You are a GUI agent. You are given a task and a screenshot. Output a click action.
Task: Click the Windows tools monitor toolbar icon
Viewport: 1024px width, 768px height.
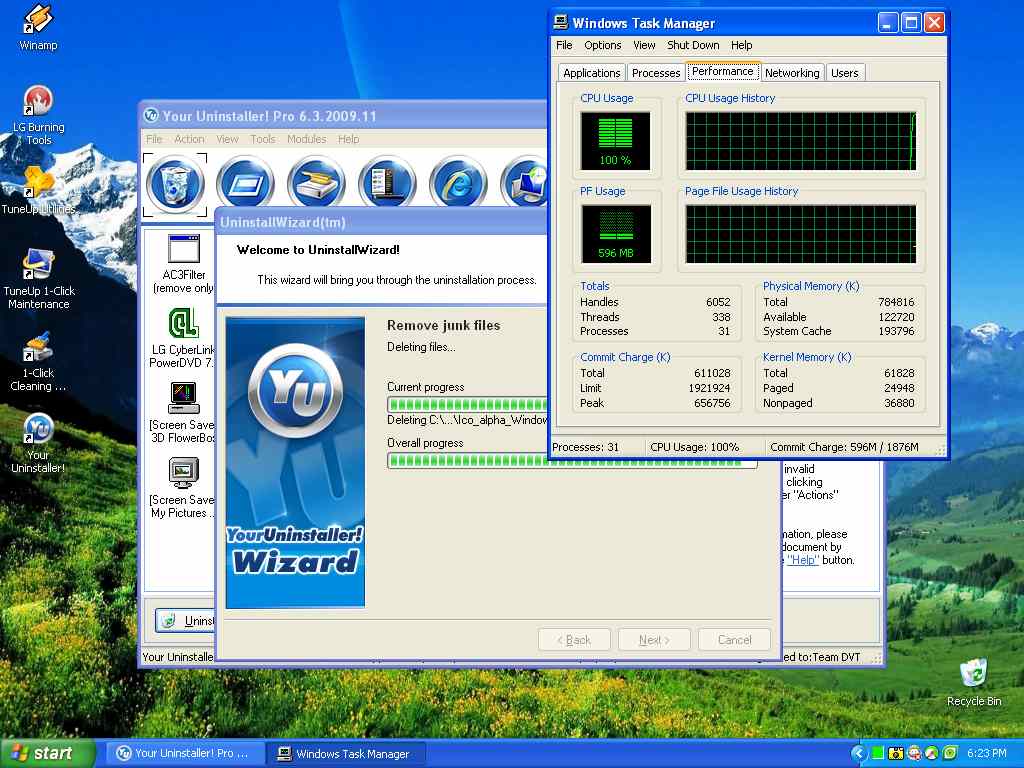point(525,184)
